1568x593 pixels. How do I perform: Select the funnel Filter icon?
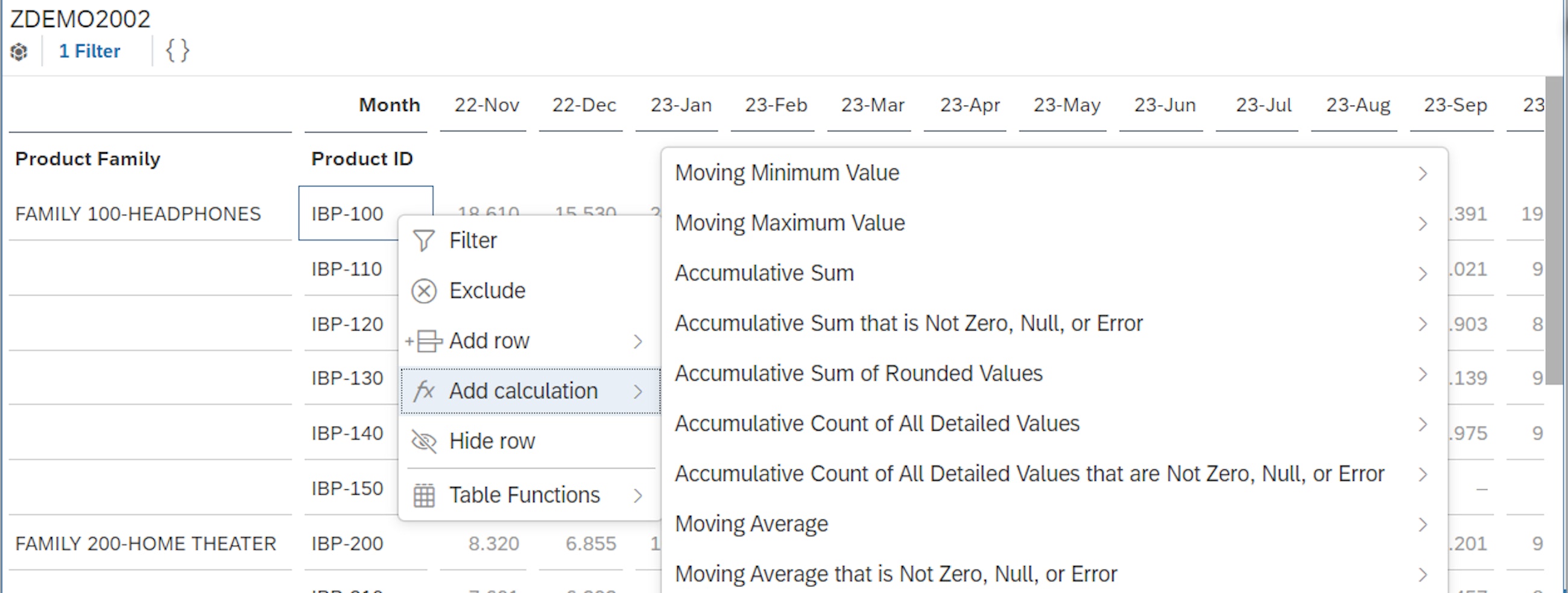424,239
